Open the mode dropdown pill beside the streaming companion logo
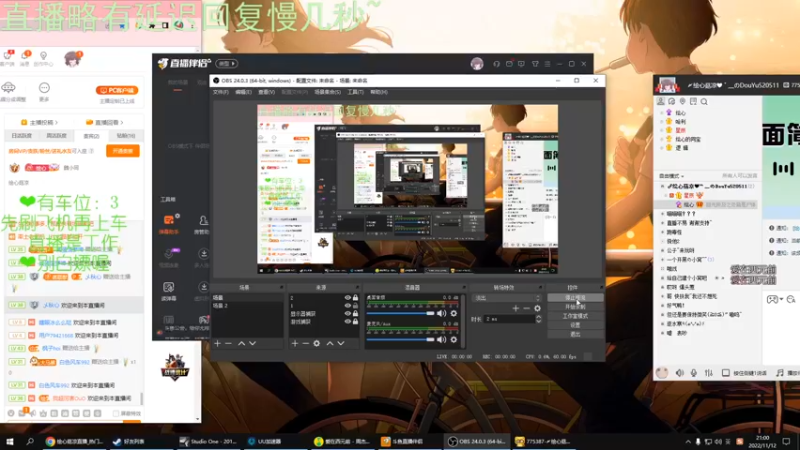 click(227, 64)
